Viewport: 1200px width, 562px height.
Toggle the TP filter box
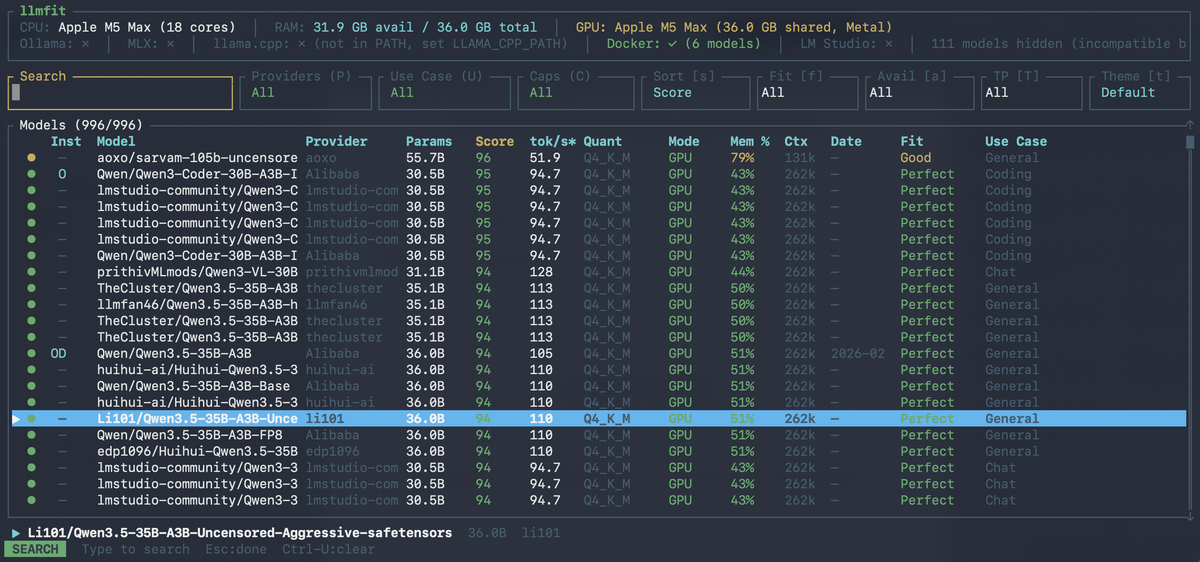tap(1030, 92)
